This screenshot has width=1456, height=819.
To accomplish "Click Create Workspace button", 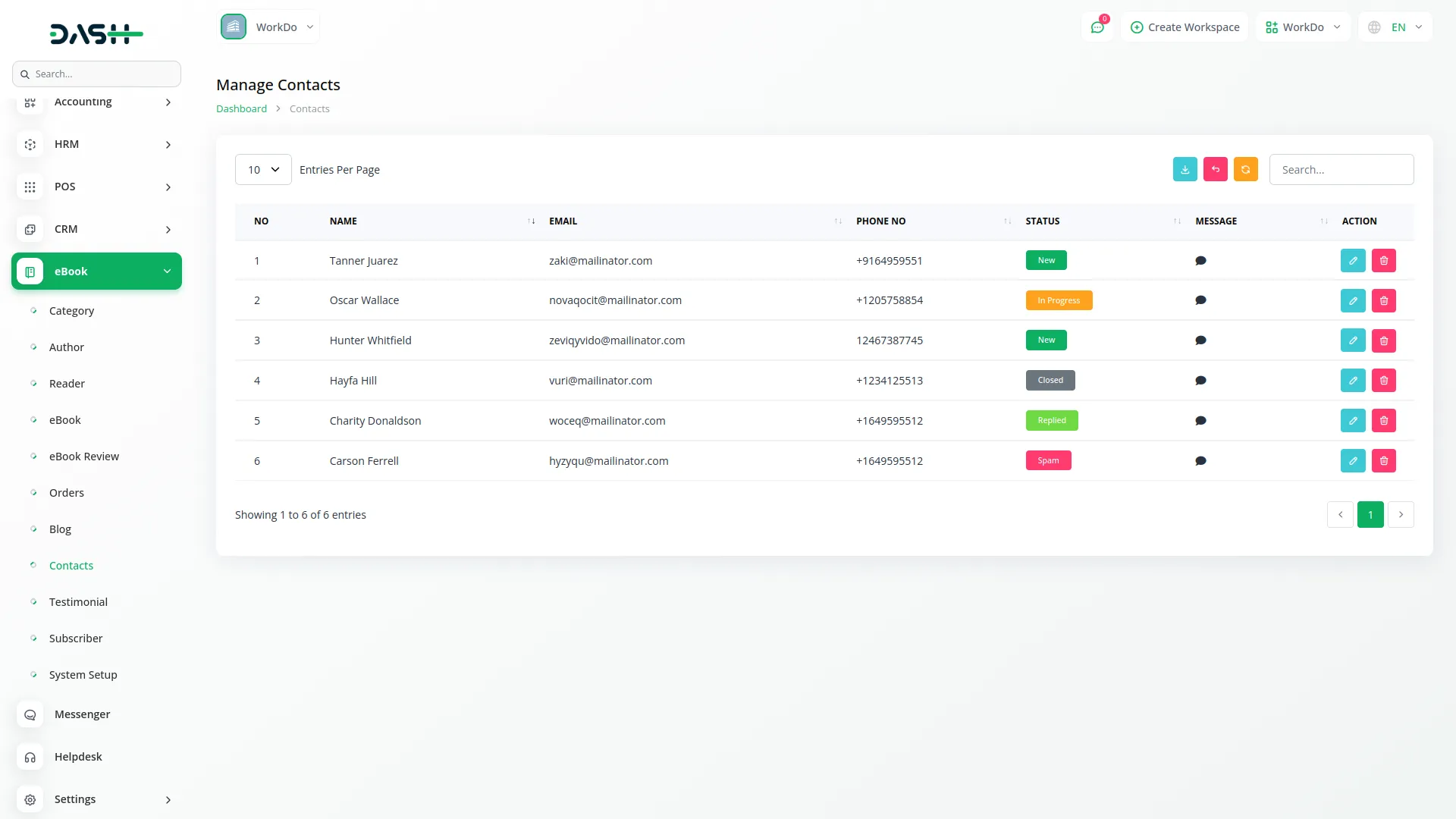I will click(x=1185, y=27).
